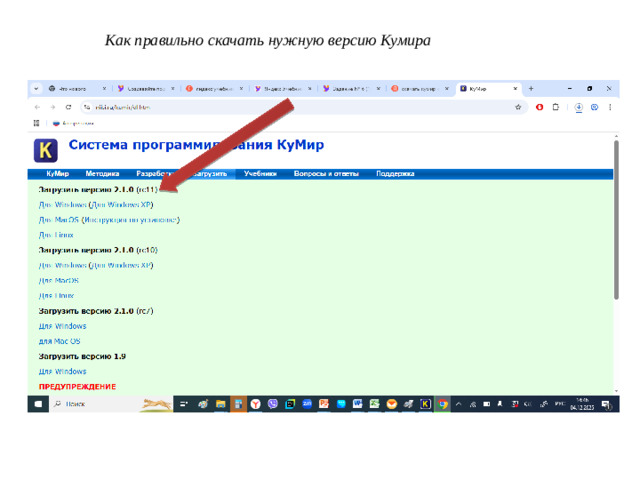Open rc7 для Mac OS link
The width and height of the screenshot is (640, 480).
click(60, 341)
